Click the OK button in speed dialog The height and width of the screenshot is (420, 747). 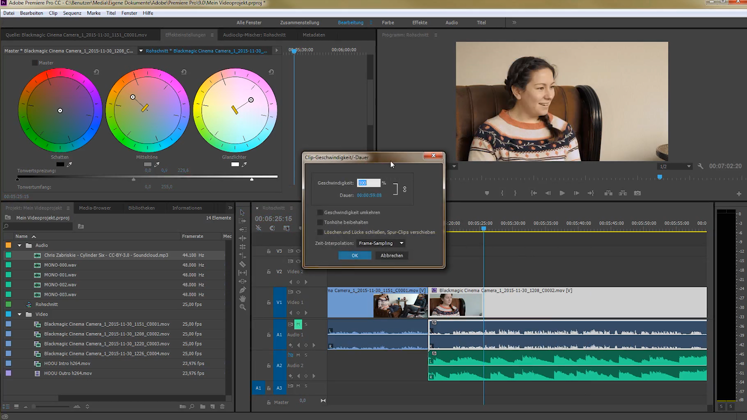click(x=354, y=256)
